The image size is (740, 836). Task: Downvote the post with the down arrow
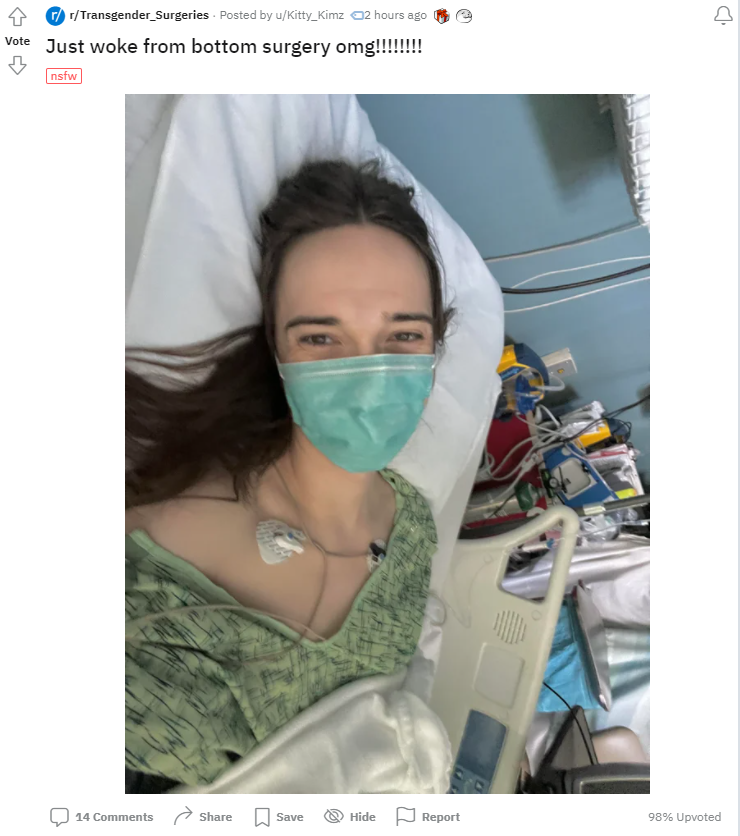click(17, 65)
